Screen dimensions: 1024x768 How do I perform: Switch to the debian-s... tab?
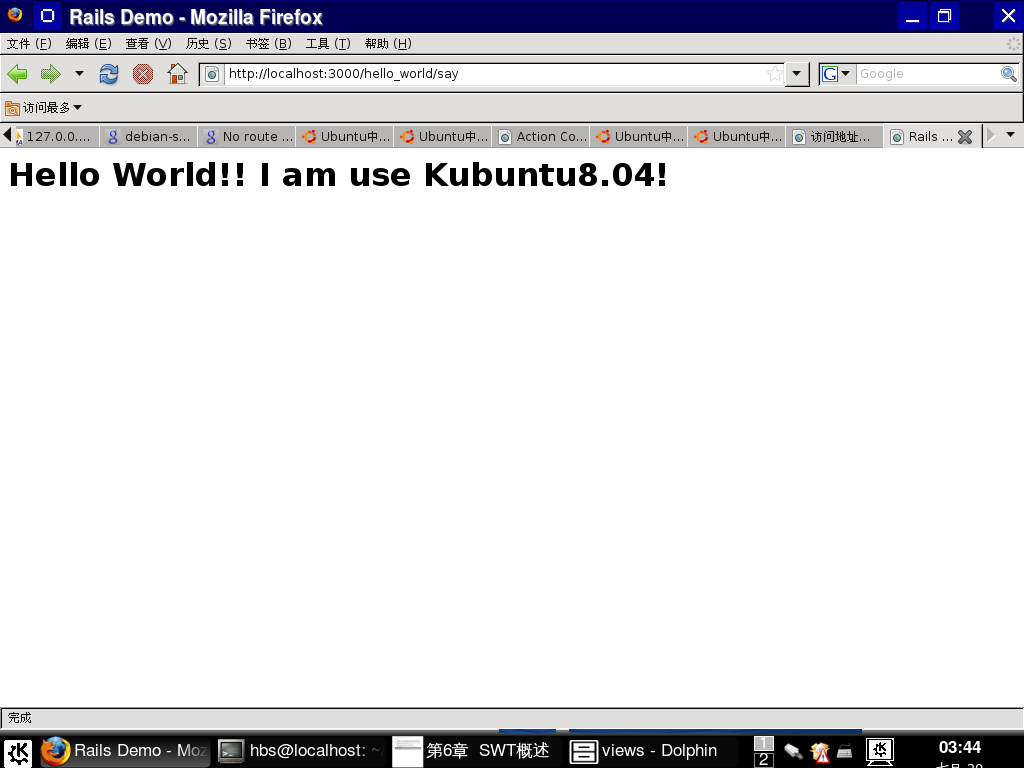(x=149, y=136)
